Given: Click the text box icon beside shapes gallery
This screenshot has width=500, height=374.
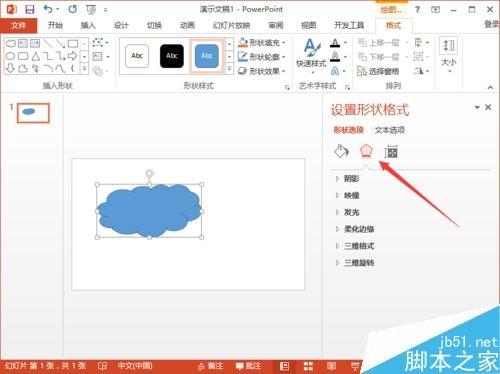Looking at the screenshot, I should 98,57.
